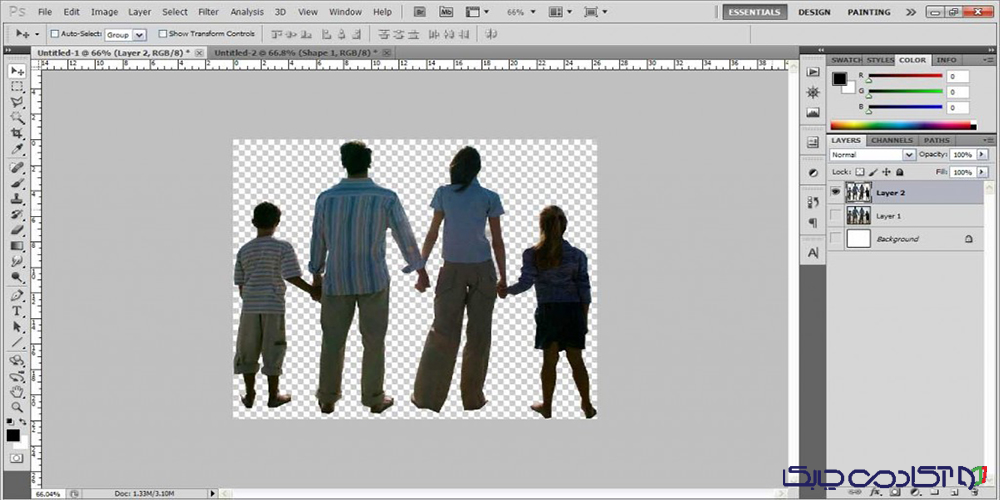Viewport: 1000px width, 500px height.
Task: Hide Layer 2 with its eye icon
Action: [835, 192]
